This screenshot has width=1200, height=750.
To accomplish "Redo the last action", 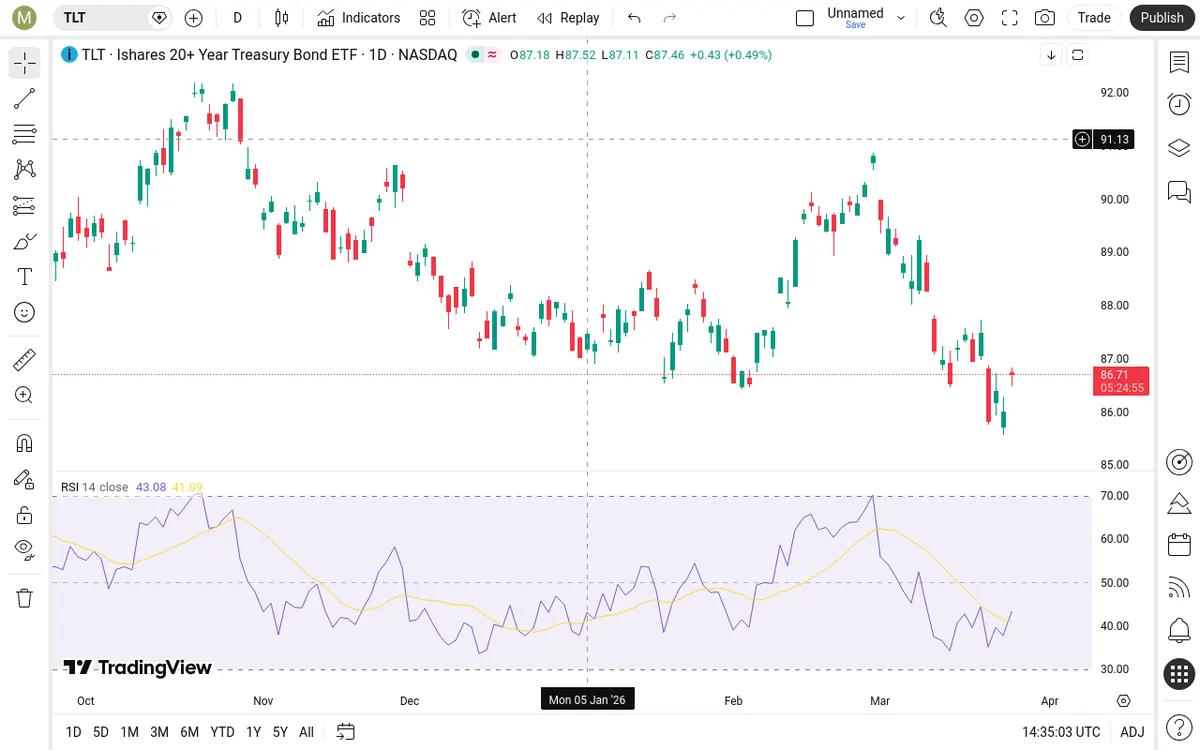I will coord(670,17).
